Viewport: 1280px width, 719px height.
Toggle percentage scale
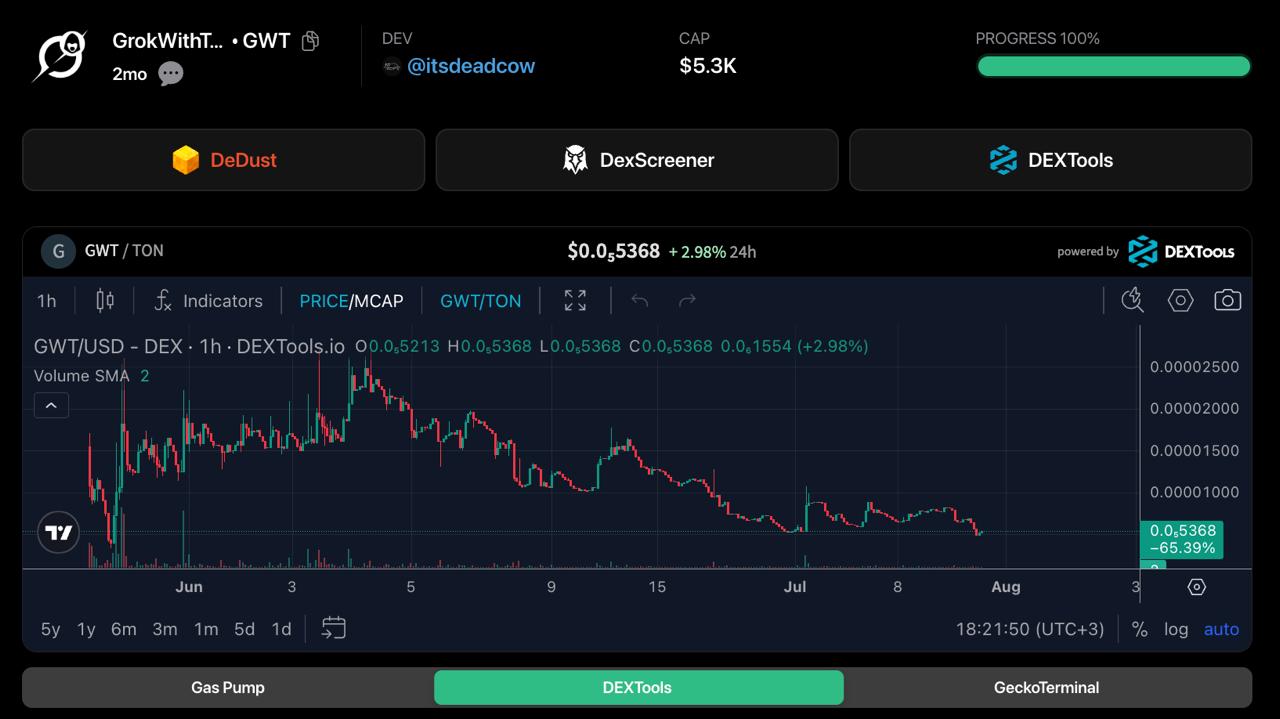click(x=1139, y=629)
